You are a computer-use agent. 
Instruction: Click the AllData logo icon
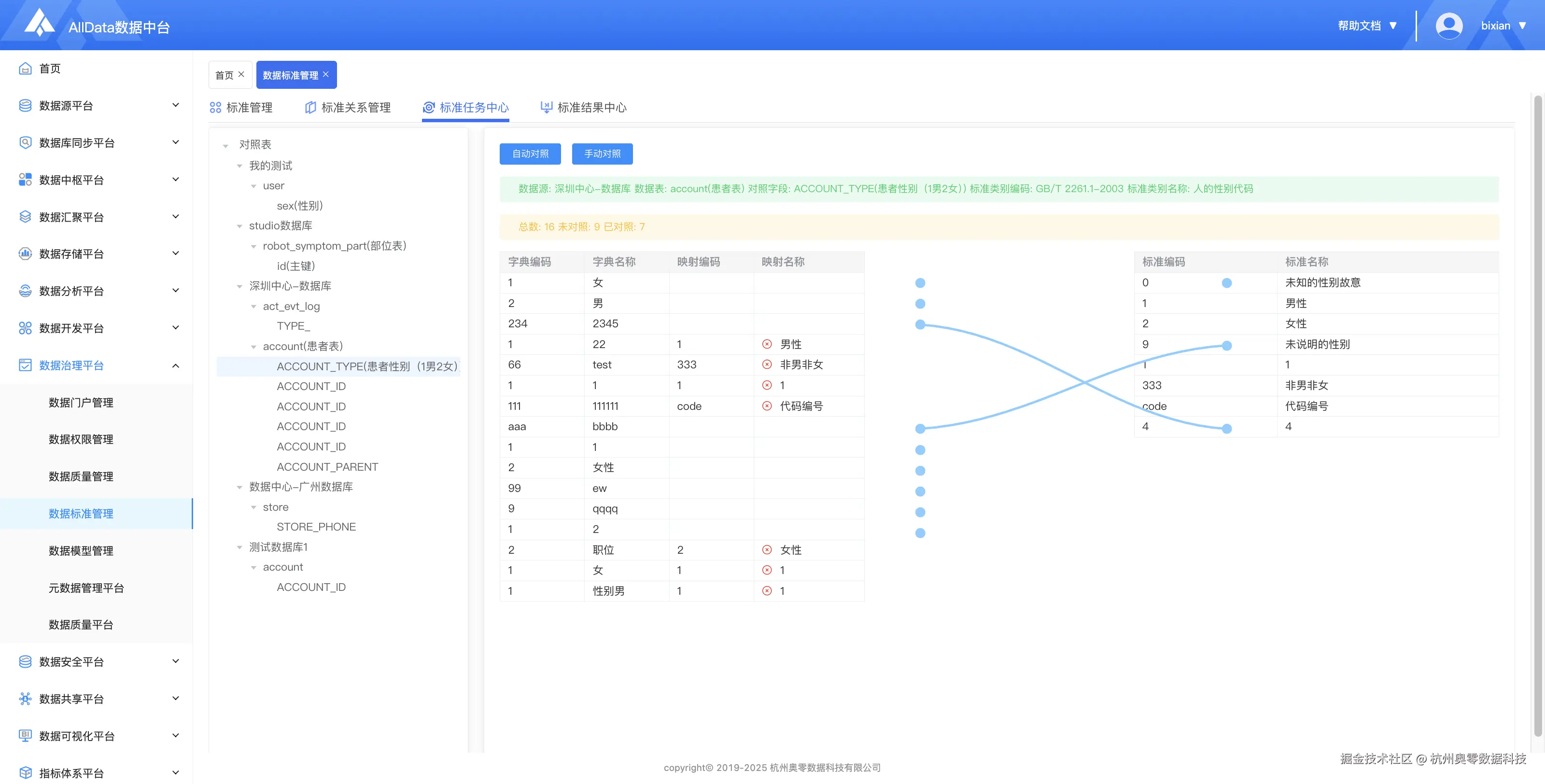(39, 23)
